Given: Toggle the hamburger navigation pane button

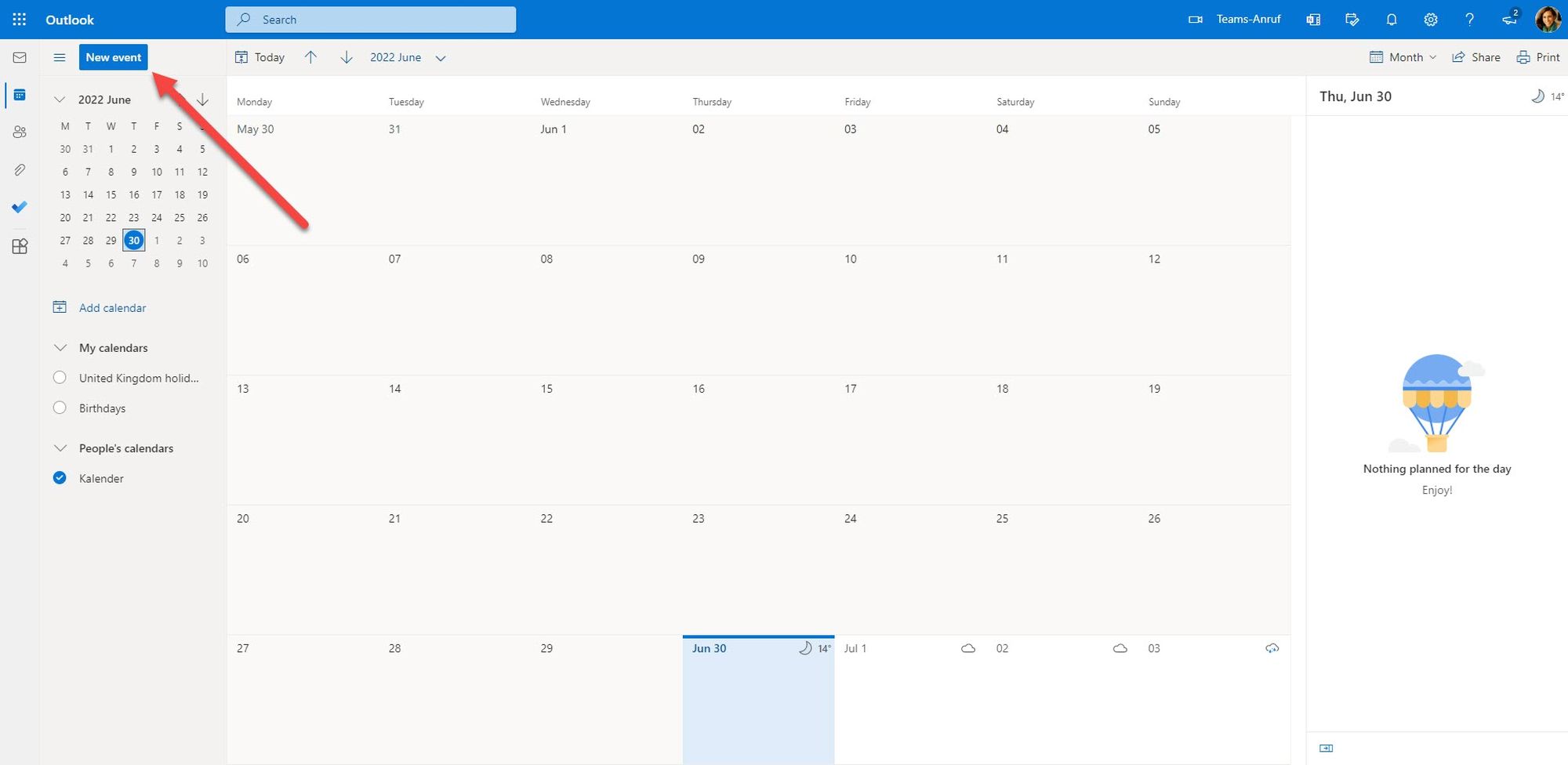Looking at the screenshot, I should point(60,57).
